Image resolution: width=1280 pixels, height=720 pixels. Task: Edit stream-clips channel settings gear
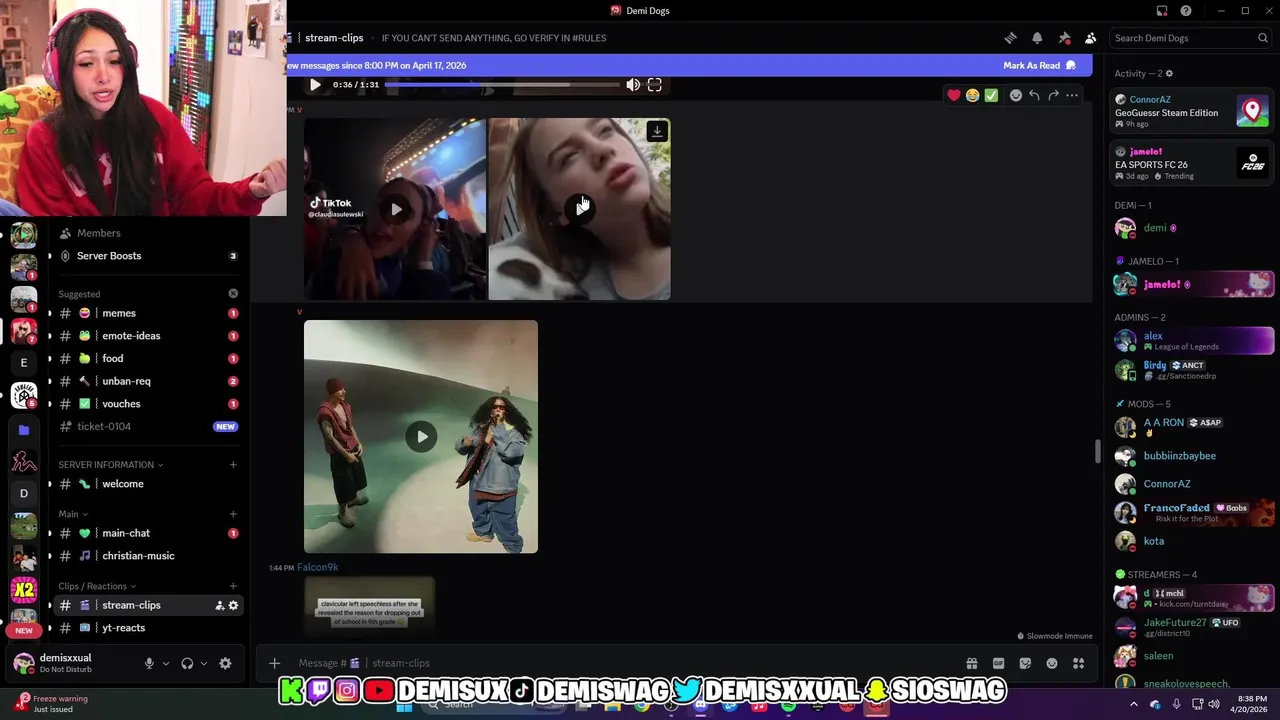click(x=233, y=605)
